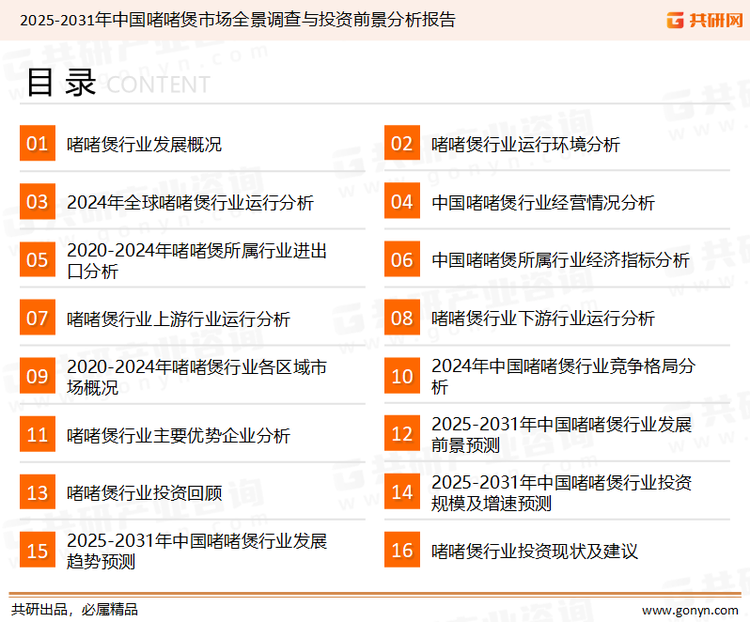Open chapter 啫啫煲行业运行环境分析

(x=525, y=144)
